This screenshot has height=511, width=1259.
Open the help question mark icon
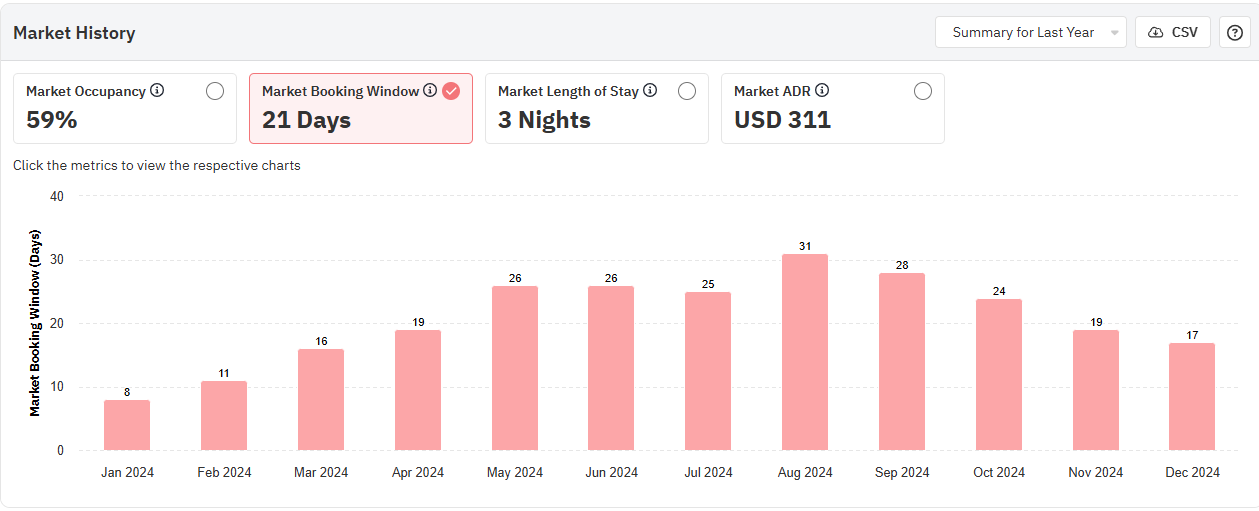point(1235,32)
